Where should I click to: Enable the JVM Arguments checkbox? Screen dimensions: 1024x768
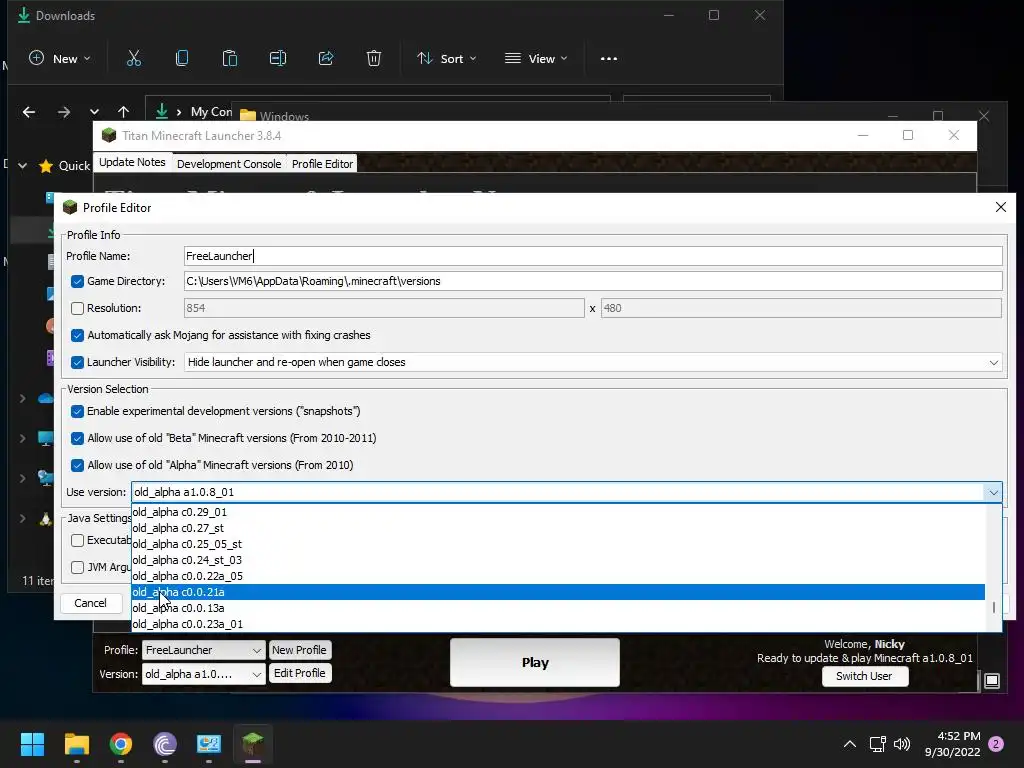click(77, 567)
